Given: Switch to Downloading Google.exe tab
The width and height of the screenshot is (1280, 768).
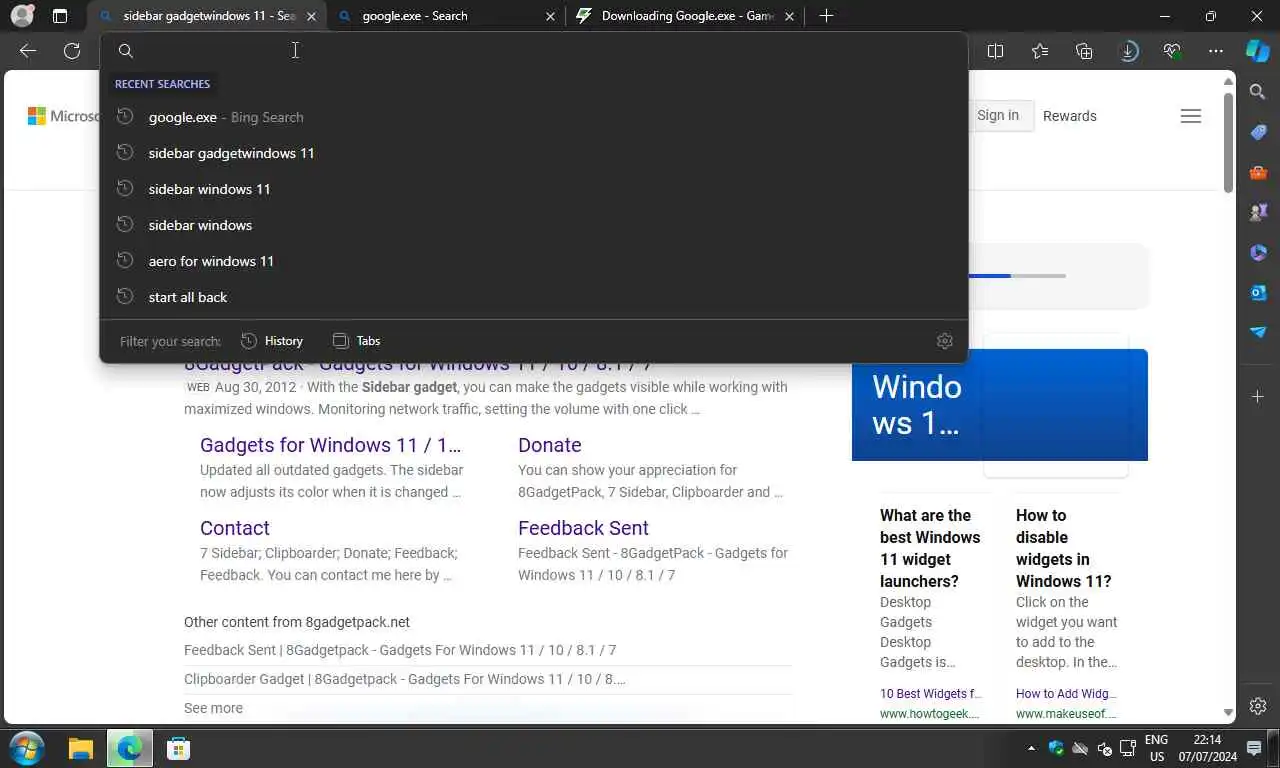Looking at the screenshot, I should pyautogui.click(x=685, y=16).
